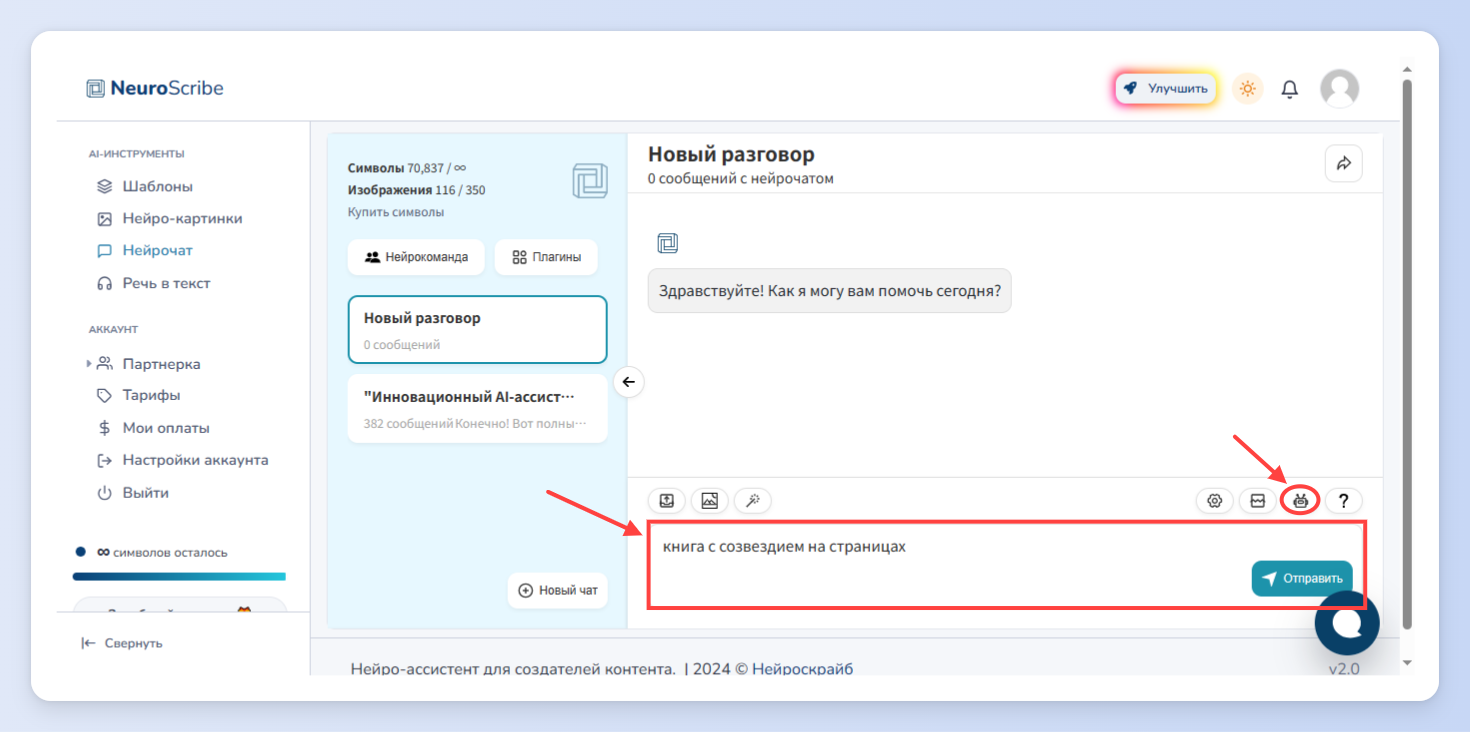Click the Речь в текст headphones icon
The width and height of the screenshot is (1470, 732).
click(104, 283)
